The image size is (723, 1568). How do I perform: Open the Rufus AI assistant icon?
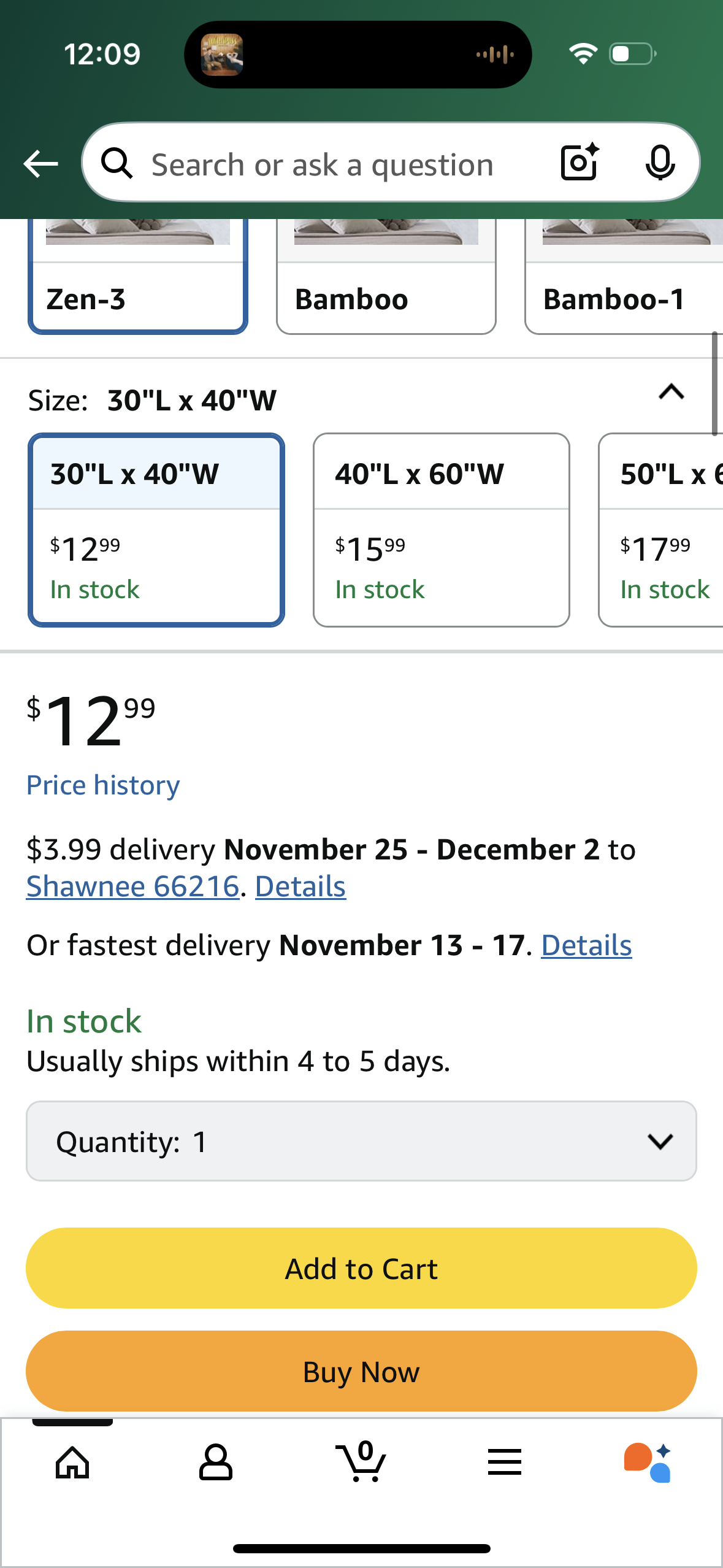pyautogui.click(x=648, y=1462)
